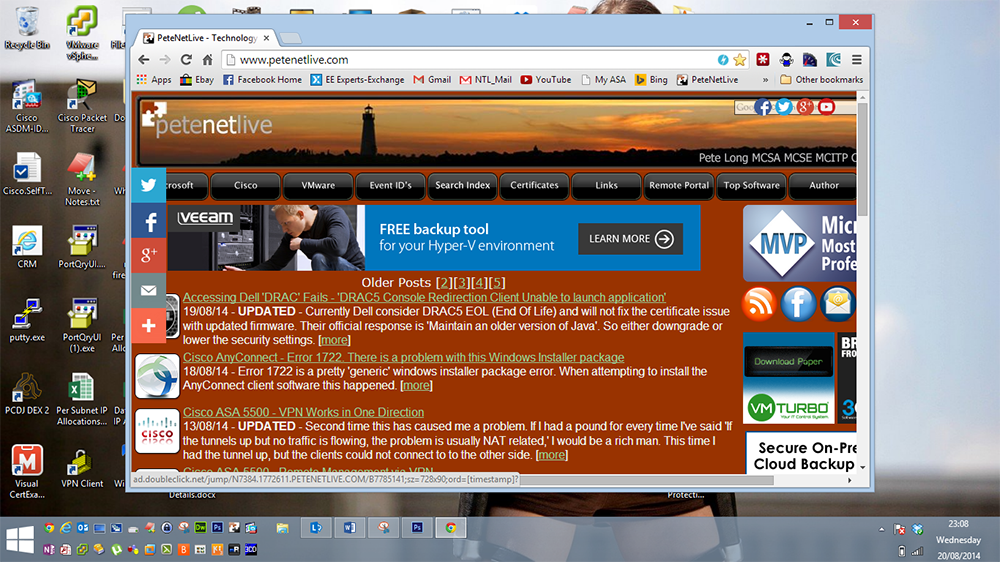Click the round blue Facebook icon below the MVP banner
The image size is (1000, 562).
tap(798, 303)
